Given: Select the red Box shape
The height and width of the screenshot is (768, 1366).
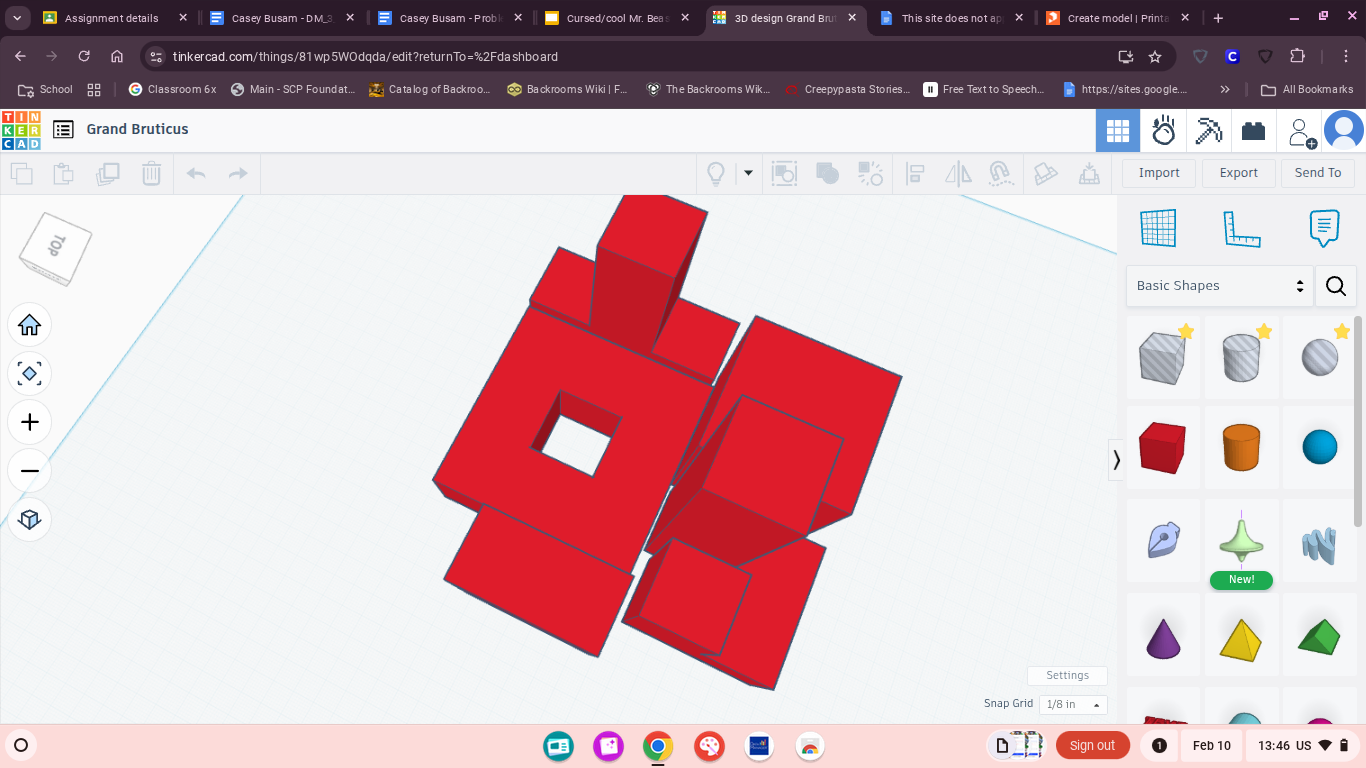Looking at the screenshot, I should point(1163,447).
